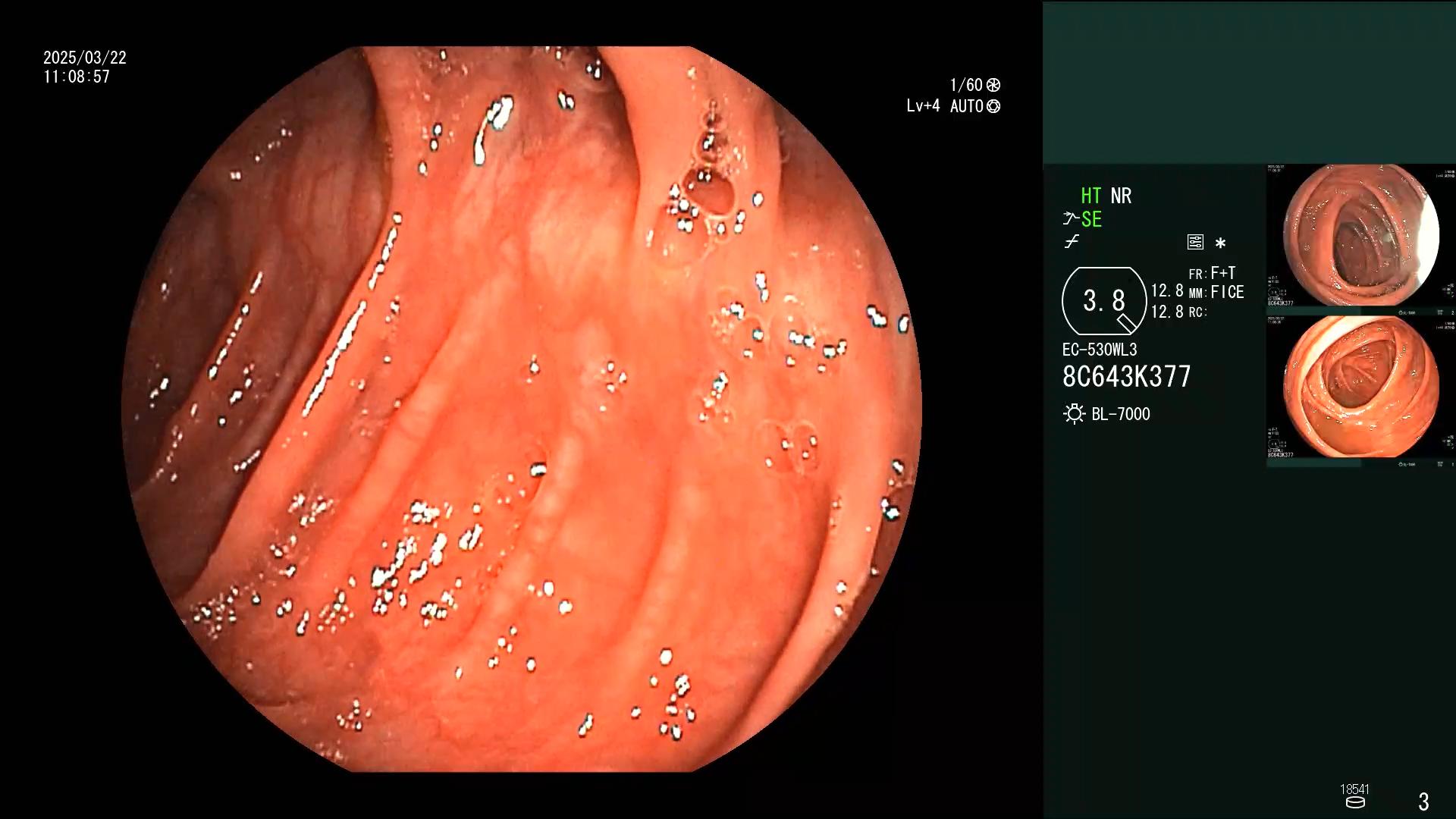Screen dimensions: 1456x819
Task: Select the MM: FICE mode setting
Action: coord(1216,292)
